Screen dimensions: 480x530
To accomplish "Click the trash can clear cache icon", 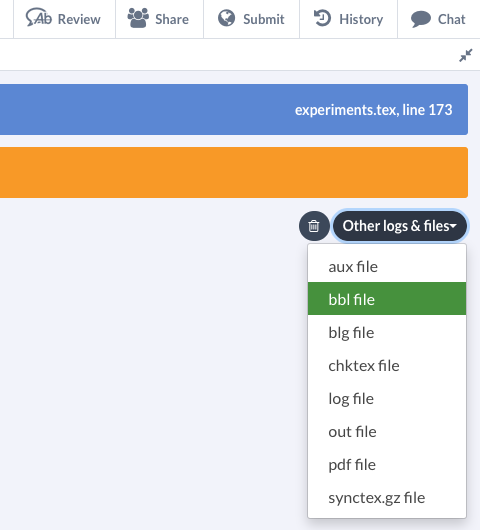I will pos(314,226).
